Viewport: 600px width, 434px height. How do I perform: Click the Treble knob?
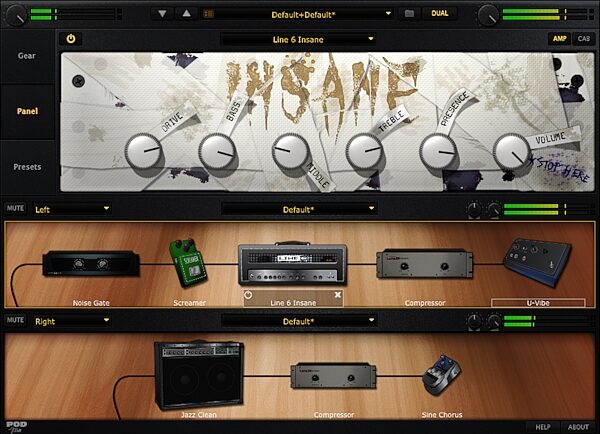pyautogui.click(x=364, y=151)
